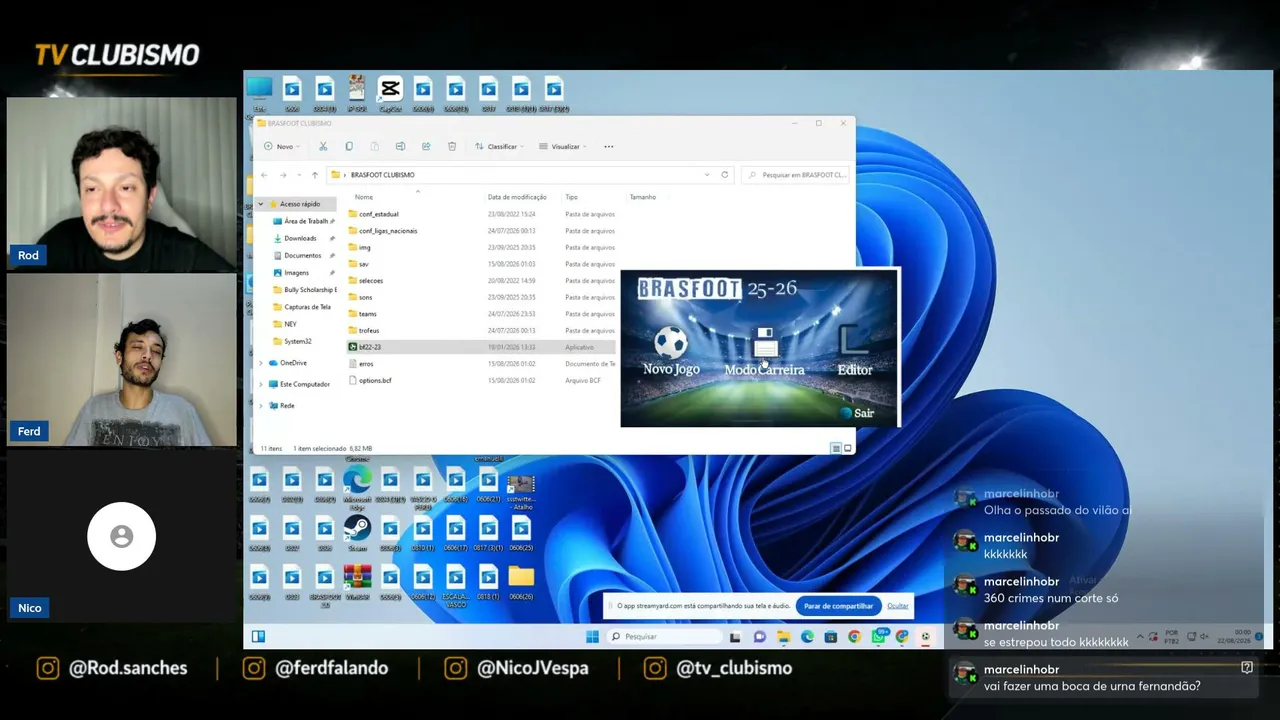The image size is (1280, 720).
Task: Click Sair to exit Brasfoot
Action: click(857, 413)
